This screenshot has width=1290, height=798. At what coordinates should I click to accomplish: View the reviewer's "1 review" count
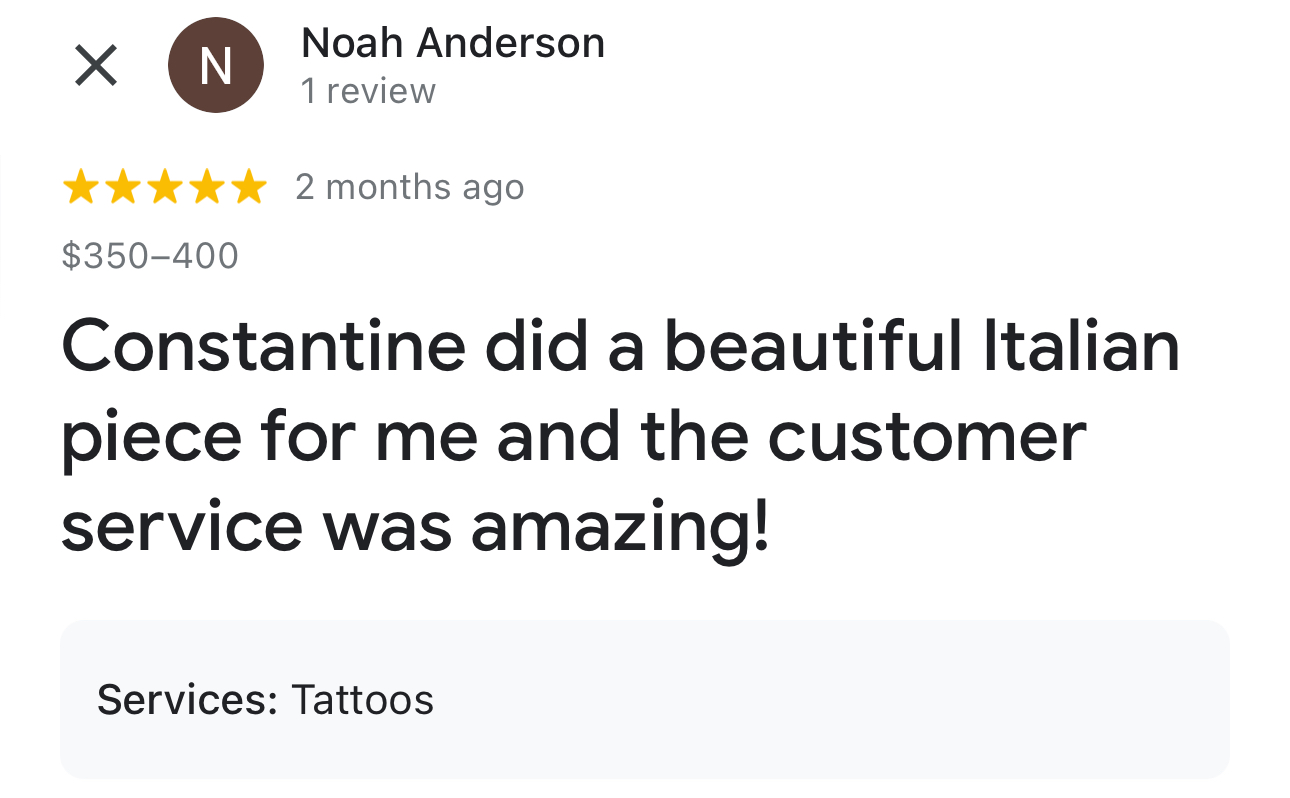pyautogui.click(x=368, y=91)
